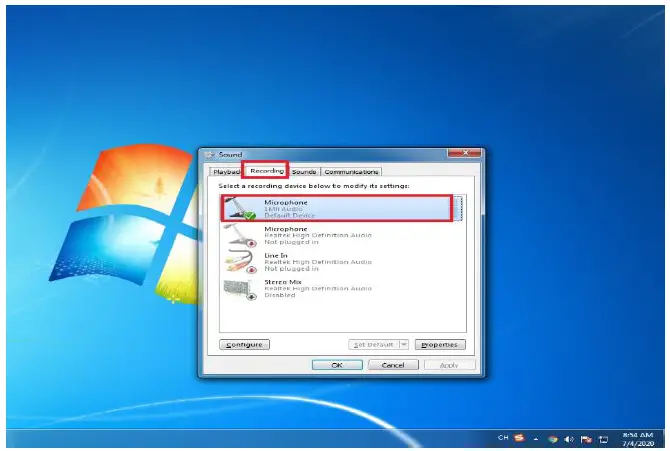Viewport: 670px width, 451px height.
Task: Select the Realtek Microphone name text
Action: click(x=285, y=229)
